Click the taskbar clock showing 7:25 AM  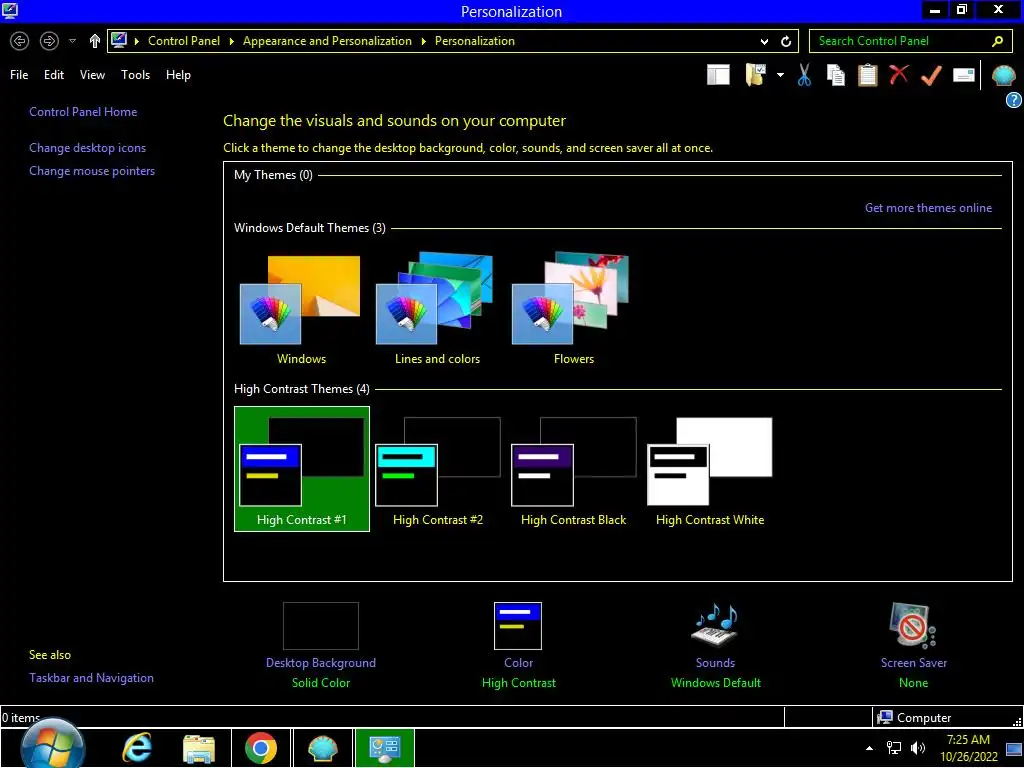pos(968,748)
